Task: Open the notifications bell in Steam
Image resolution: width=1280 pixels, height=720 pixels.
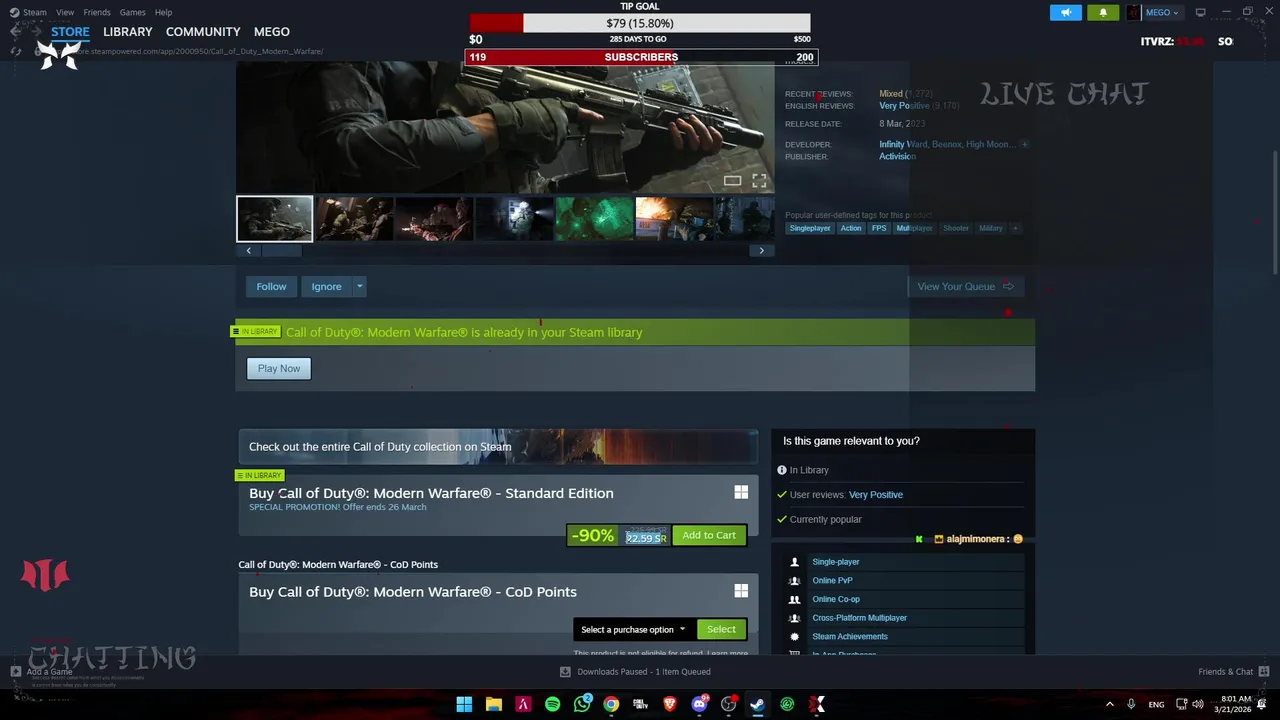Action: tap(1103, 12)
